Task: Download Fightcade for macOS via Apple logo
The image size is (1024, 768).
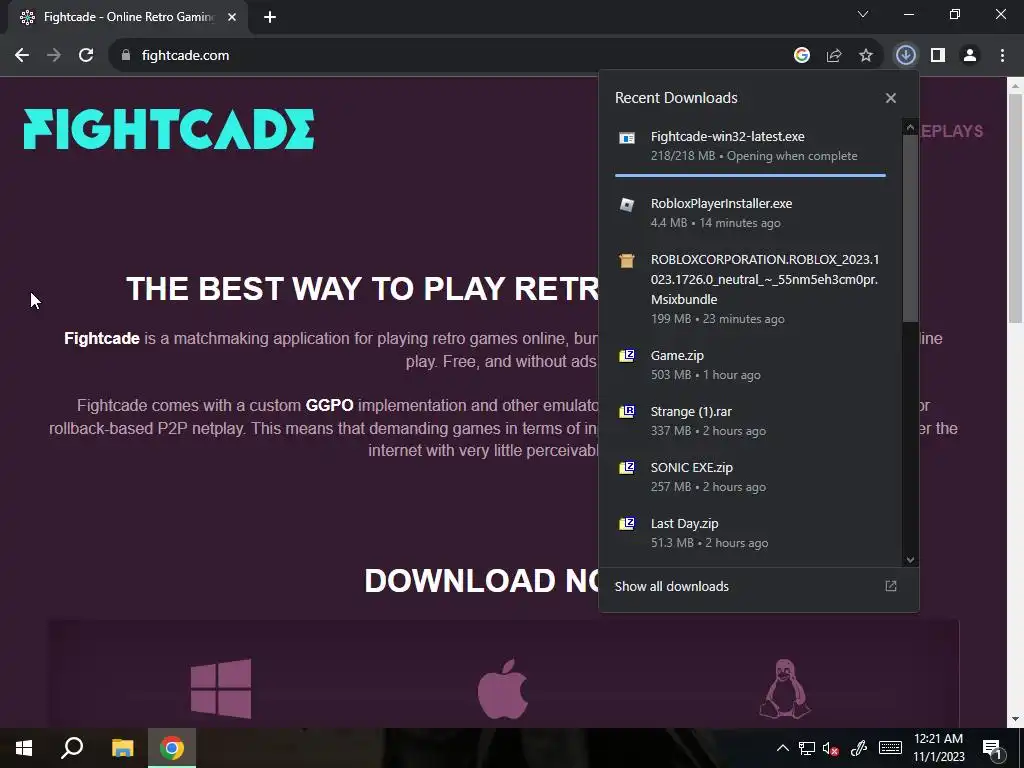Action: 503,688
